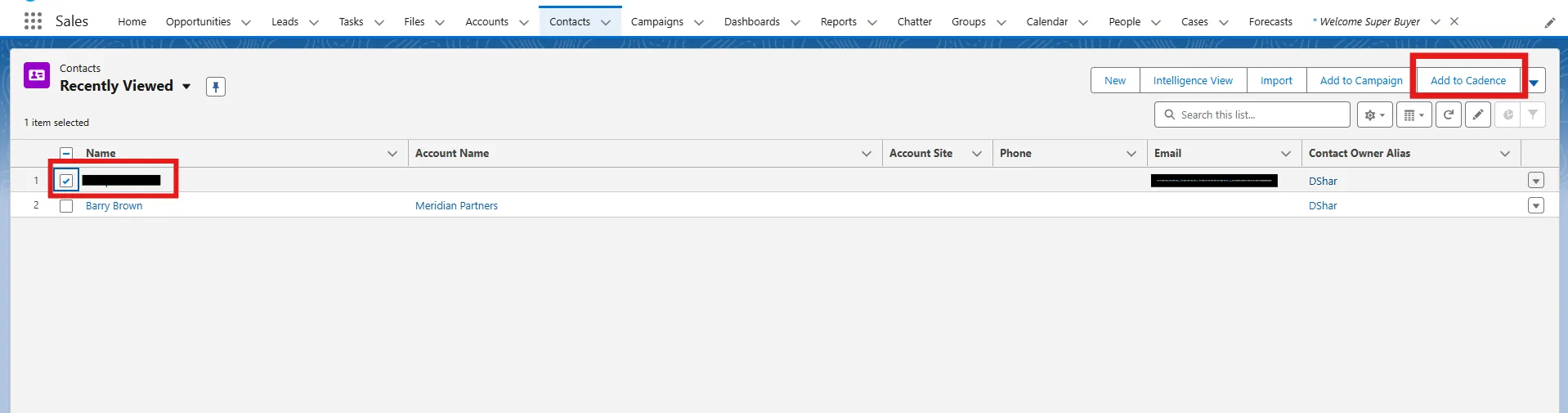
Task: Open the Meridian Partners account link
Action: point(456,206)
